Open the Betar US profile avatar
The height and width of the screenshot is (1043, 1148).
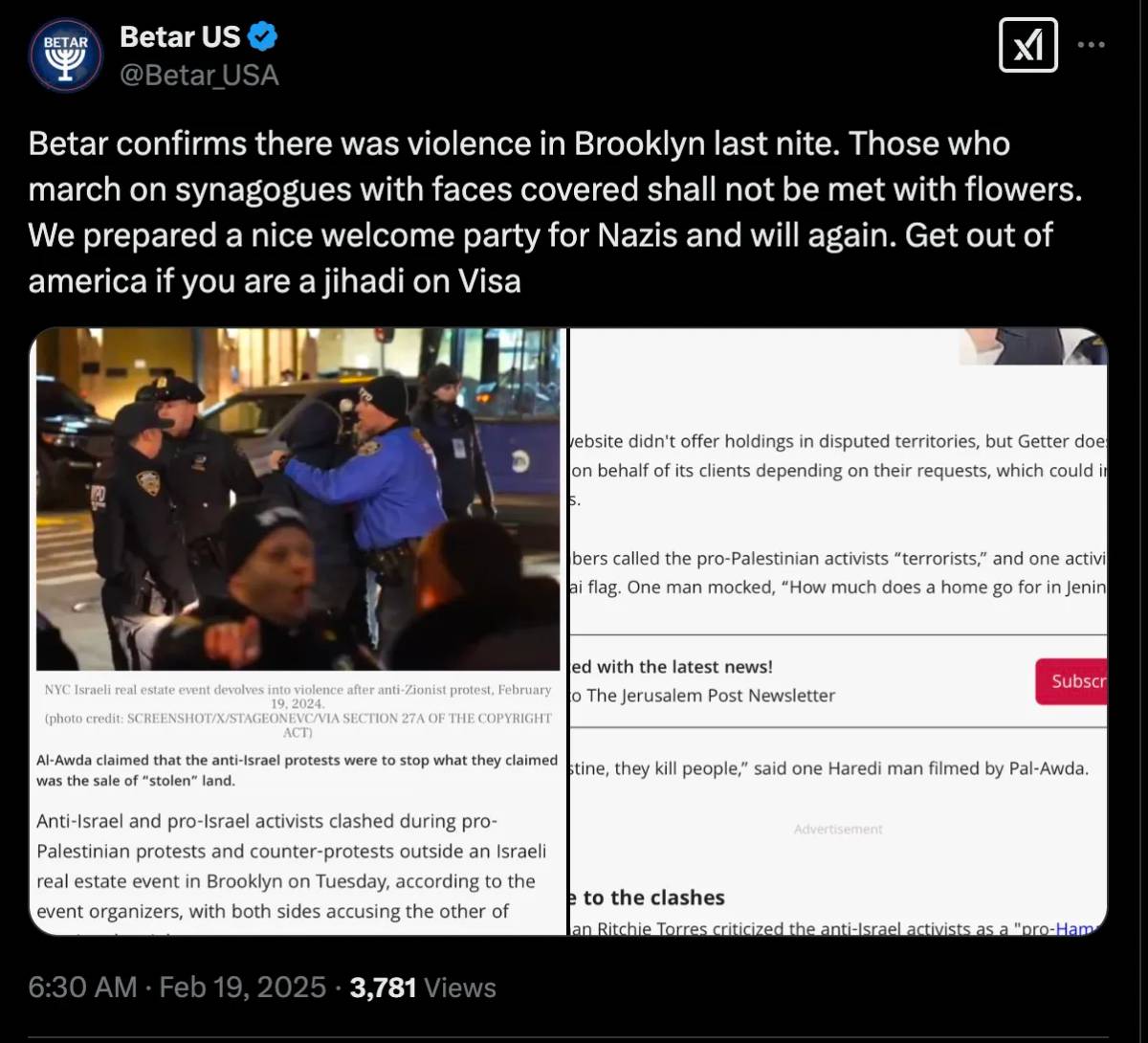click(66, 55)
